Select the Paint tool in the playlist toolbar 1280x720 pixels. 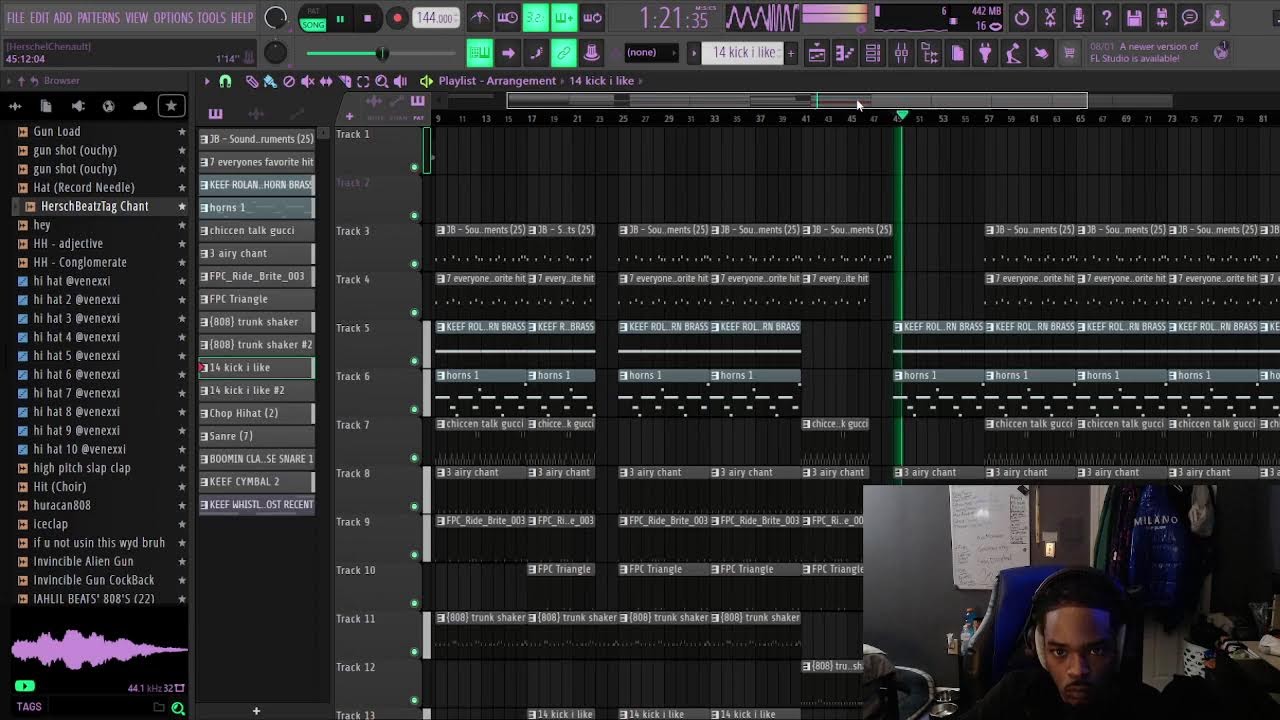pyautogui.click(x=270, y=81)
